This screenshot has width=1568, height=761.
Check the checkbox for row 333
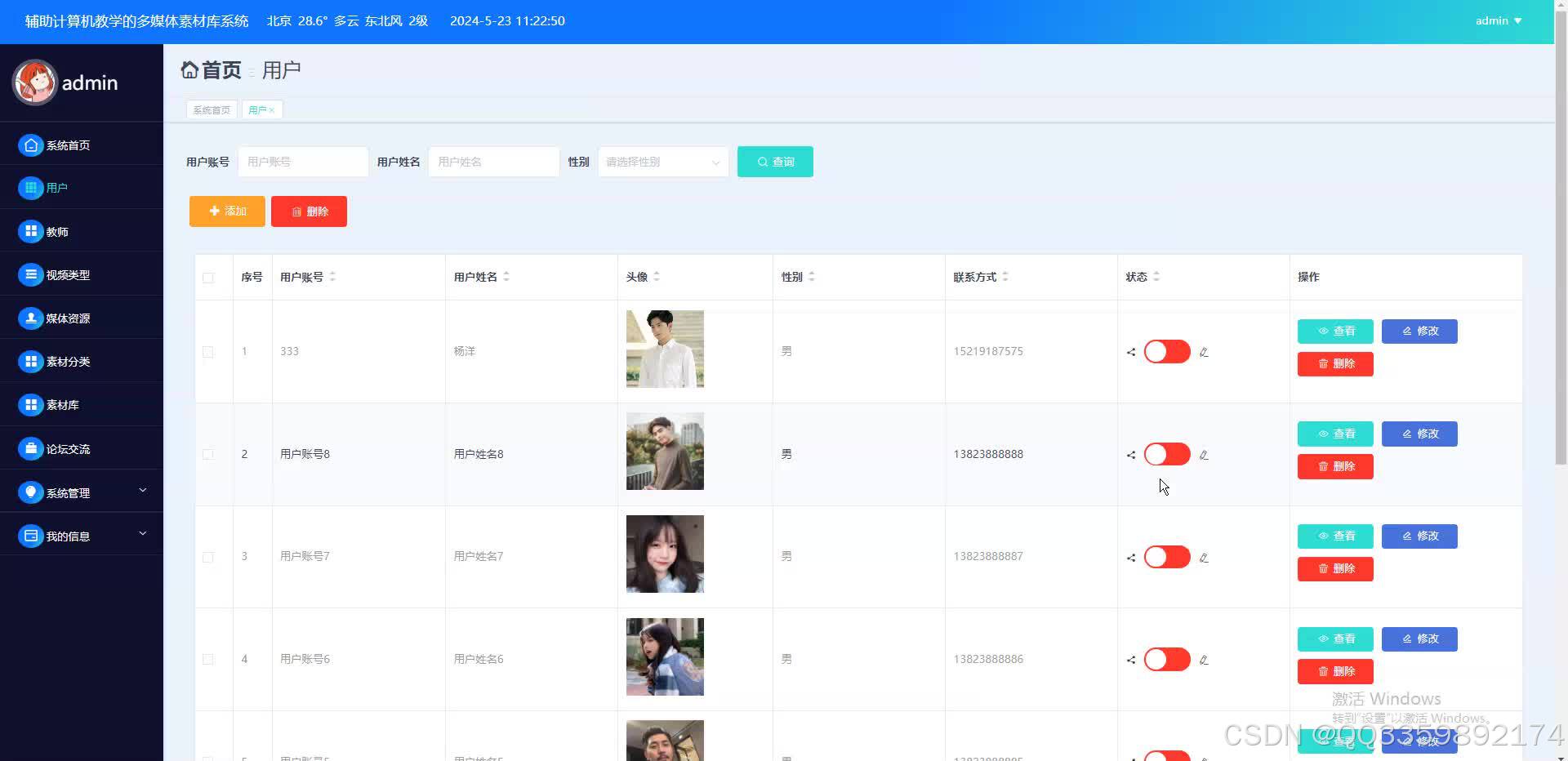(x=208, y=352)
